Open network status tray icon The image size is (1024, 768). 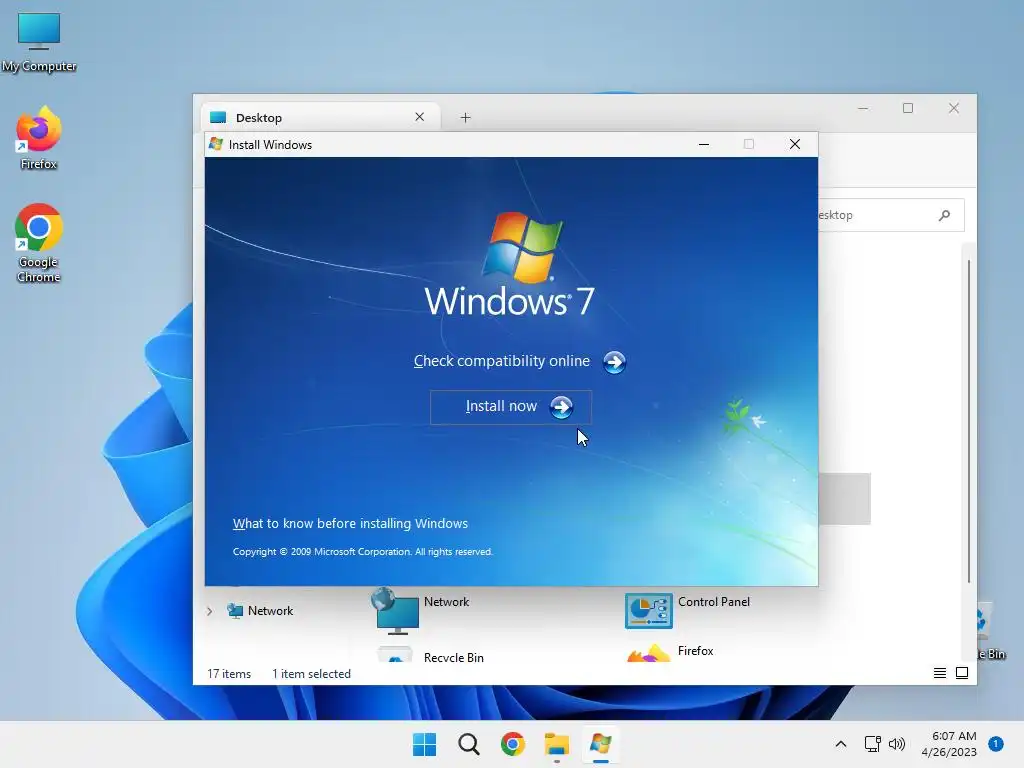coord(872,744)
